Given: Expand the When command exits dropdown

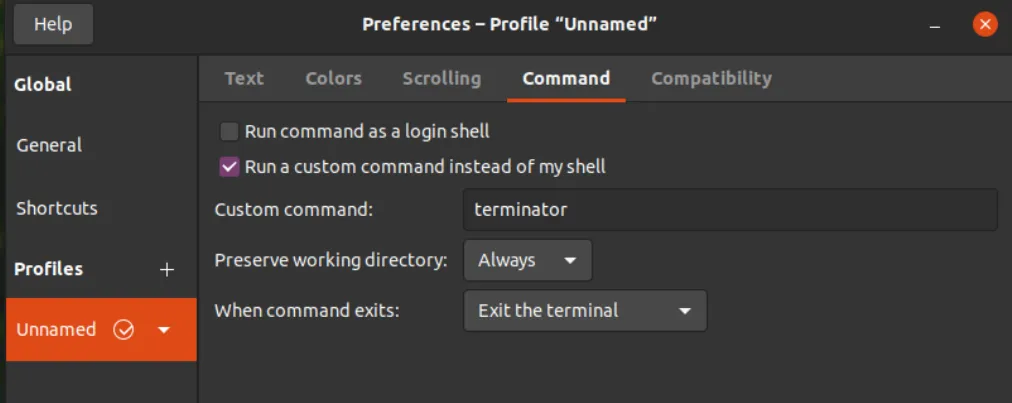Looking at the screenshot, I should [x=585, y=310].
